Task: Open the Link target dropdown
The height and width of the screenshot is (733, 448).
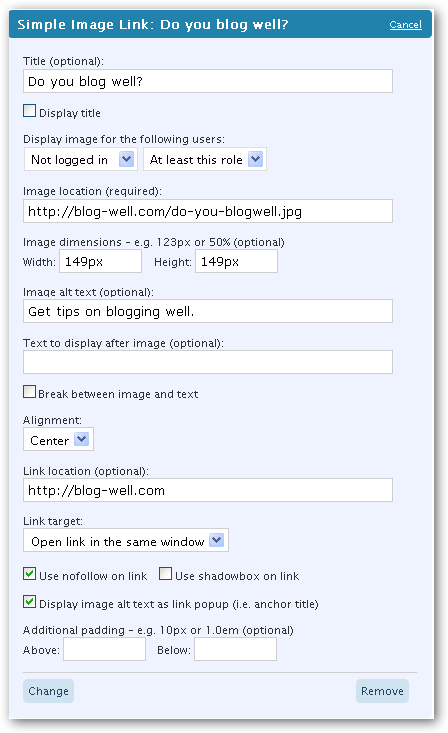Action: coord(126,541)
